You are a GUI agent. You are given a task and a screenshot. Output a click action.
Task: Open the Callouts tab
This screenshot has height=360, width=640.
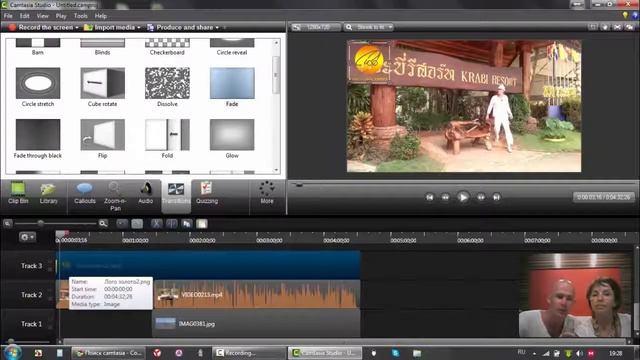85,193
